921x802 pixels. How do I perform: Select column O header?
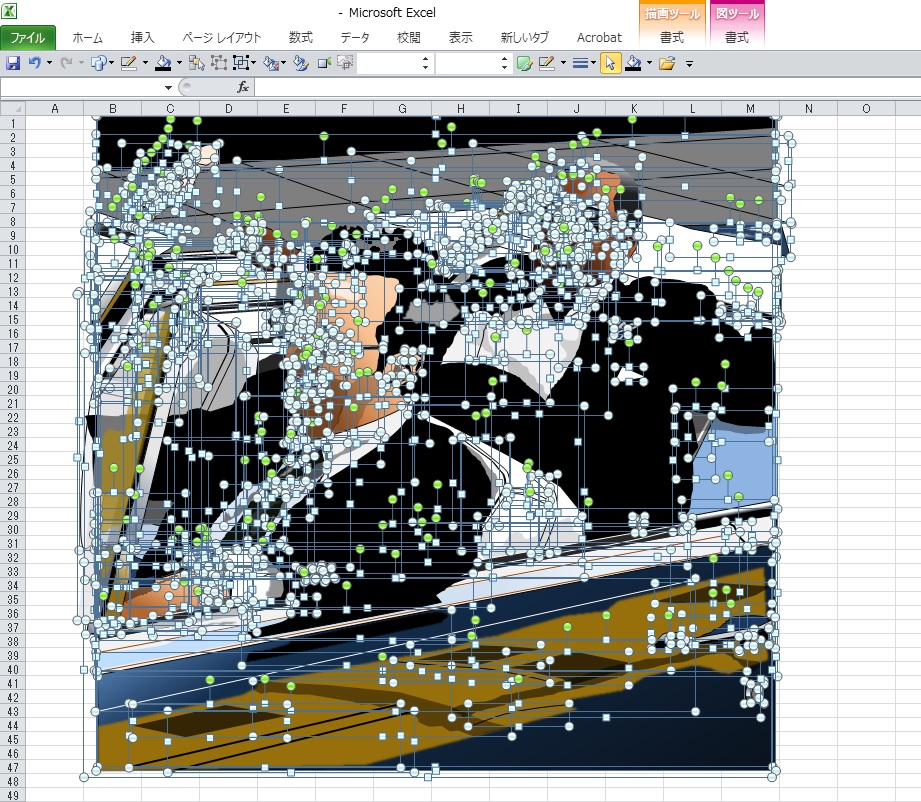click(866, 109)
